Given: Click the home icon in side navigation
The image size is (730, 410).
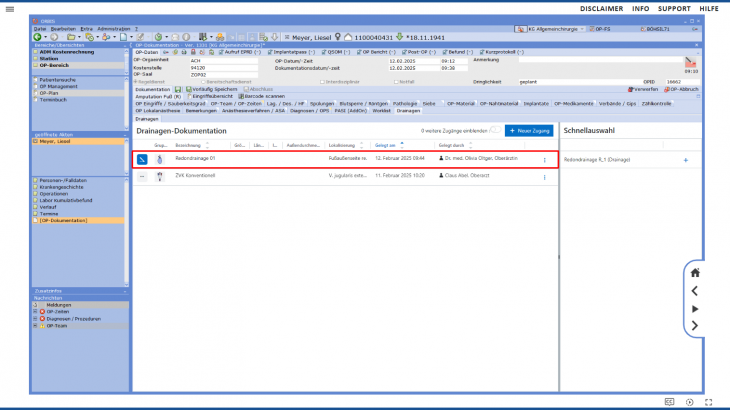Looking at the screenshot, I should click(x=695, y=272).
